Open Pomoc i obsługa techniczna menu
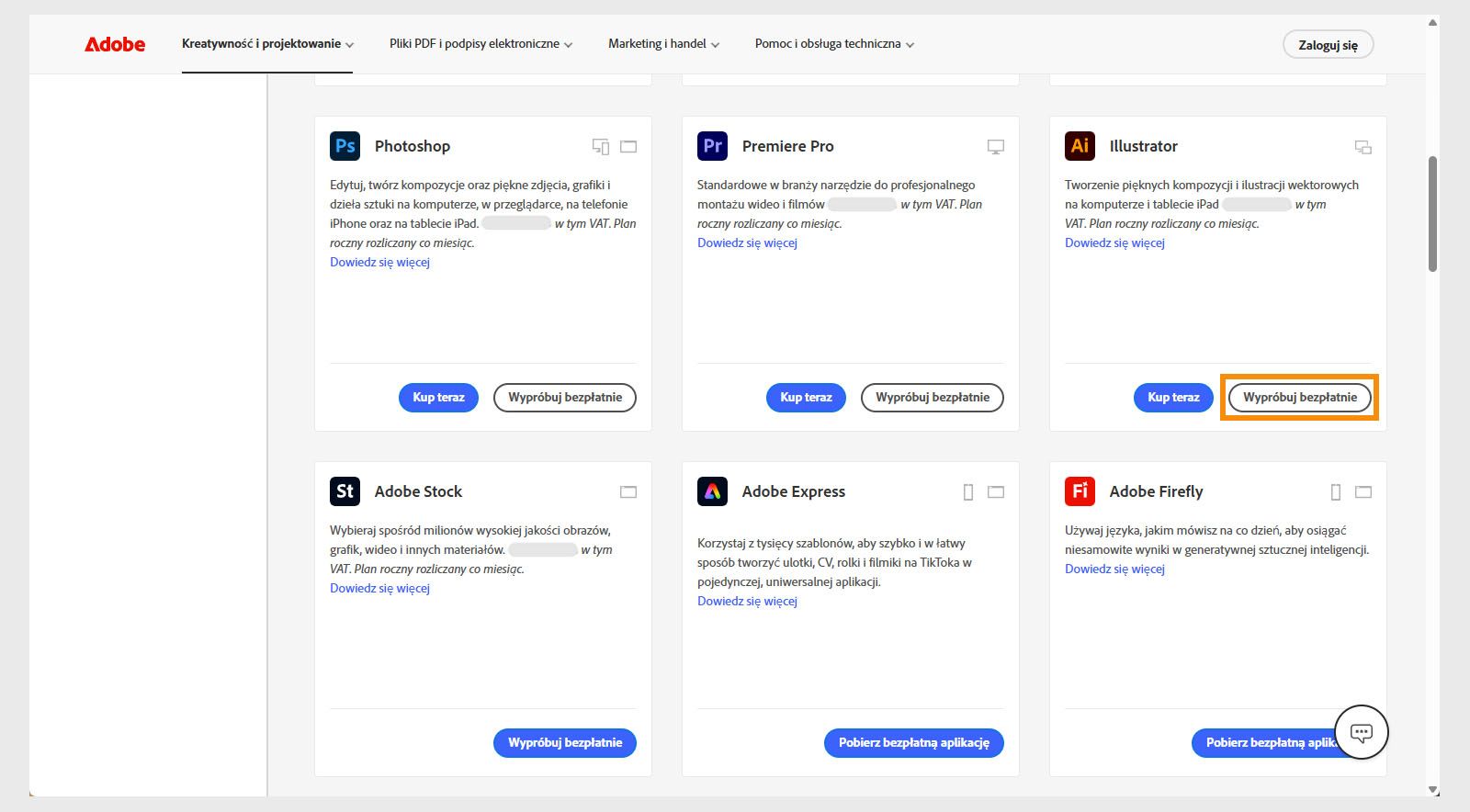The width and height of the screenshot is (1470, 812). pos(834,44)
